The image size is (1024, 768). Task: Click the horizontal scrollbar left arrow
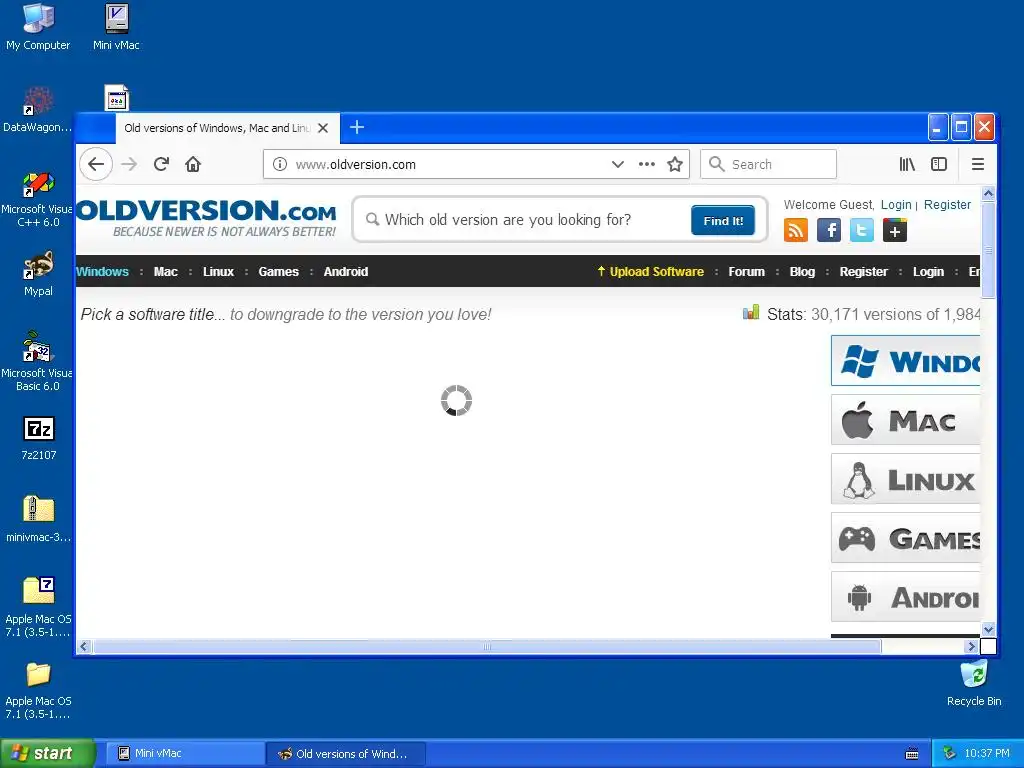[x=83, y=647]
